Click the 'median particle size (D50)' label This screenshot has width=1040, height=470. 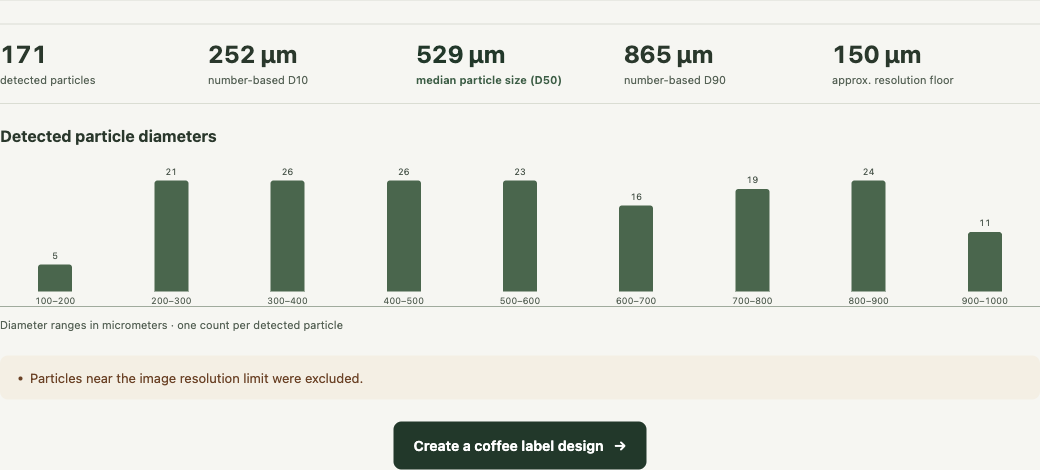tap(489, 80)
